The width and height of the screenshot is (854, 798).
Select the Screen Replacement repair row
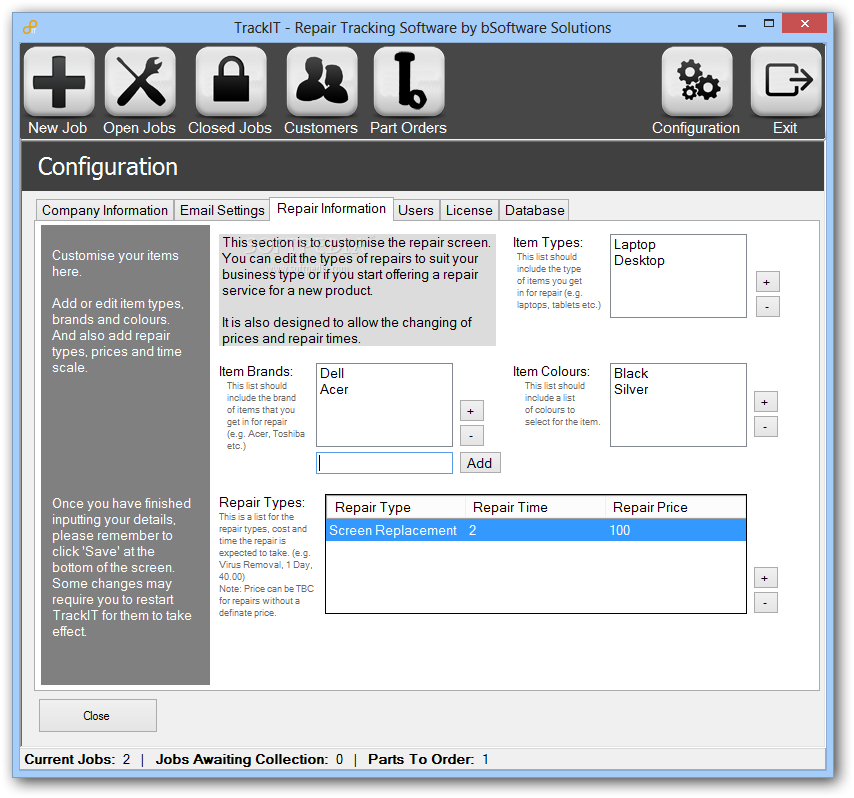[x=536, y=531]
